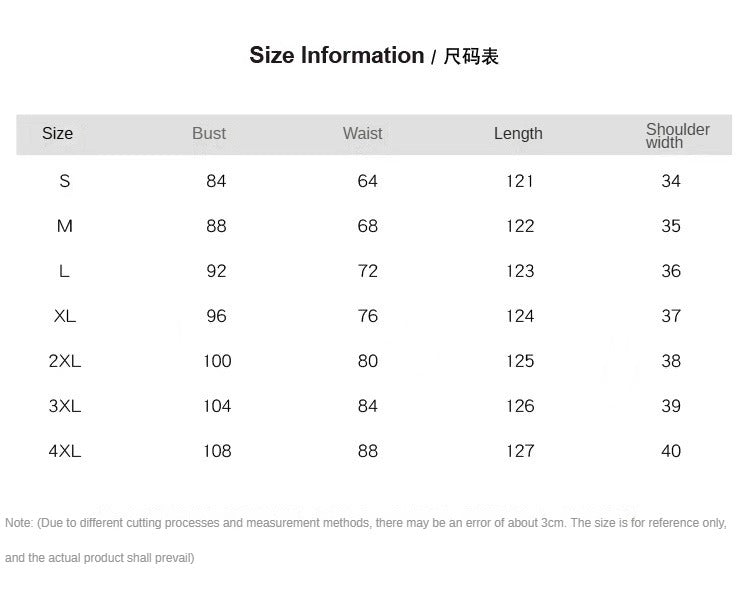
Task: Click the length value 127 for 4XL
Action: tap(520, 451)
